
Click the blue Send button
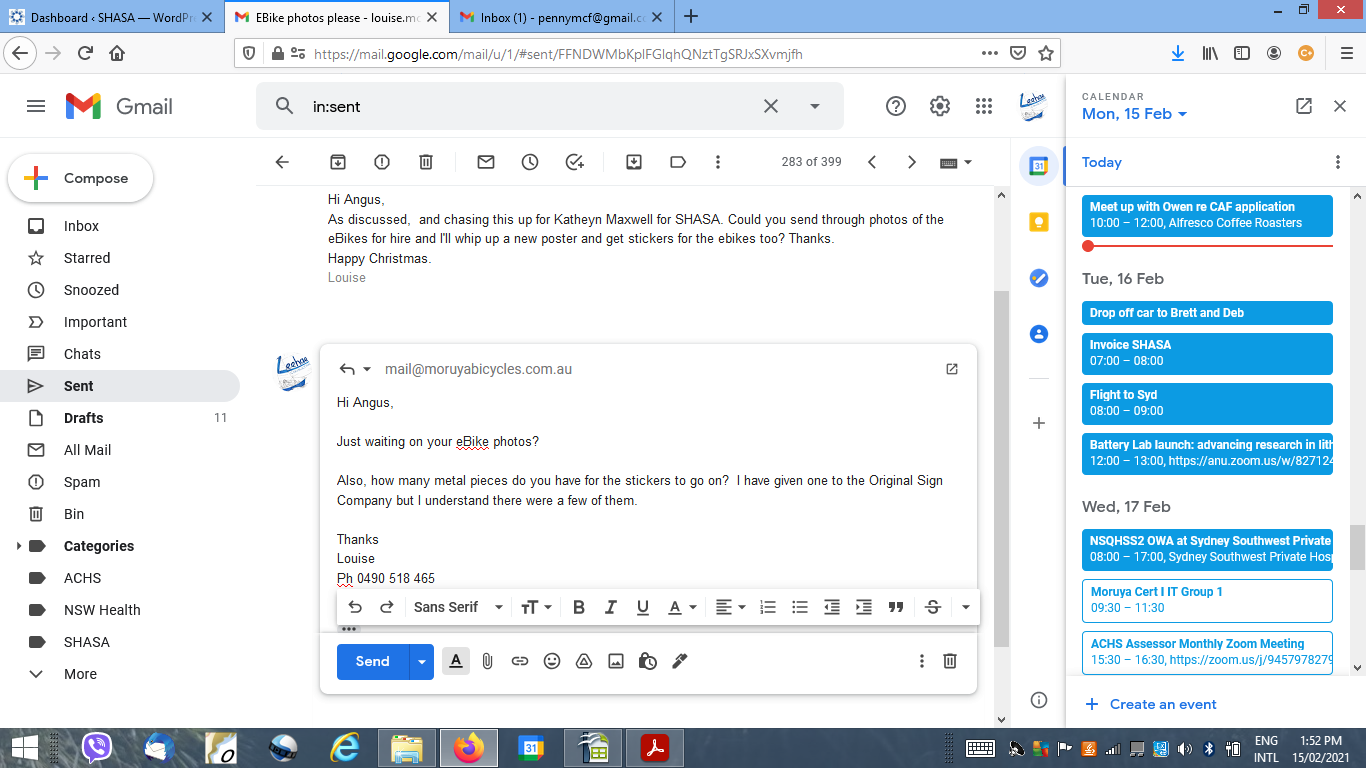pyautogui.click(x=372, y=661)
